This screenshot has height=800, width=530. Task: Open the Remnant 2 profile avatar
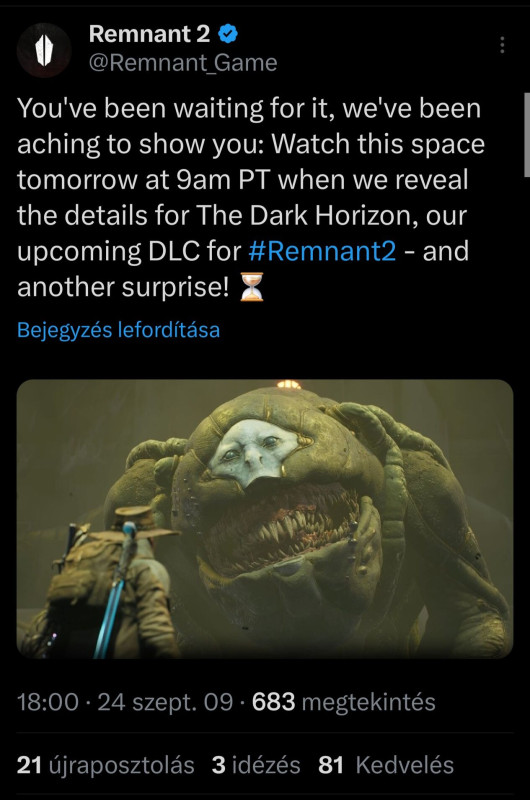click(44, 50)
